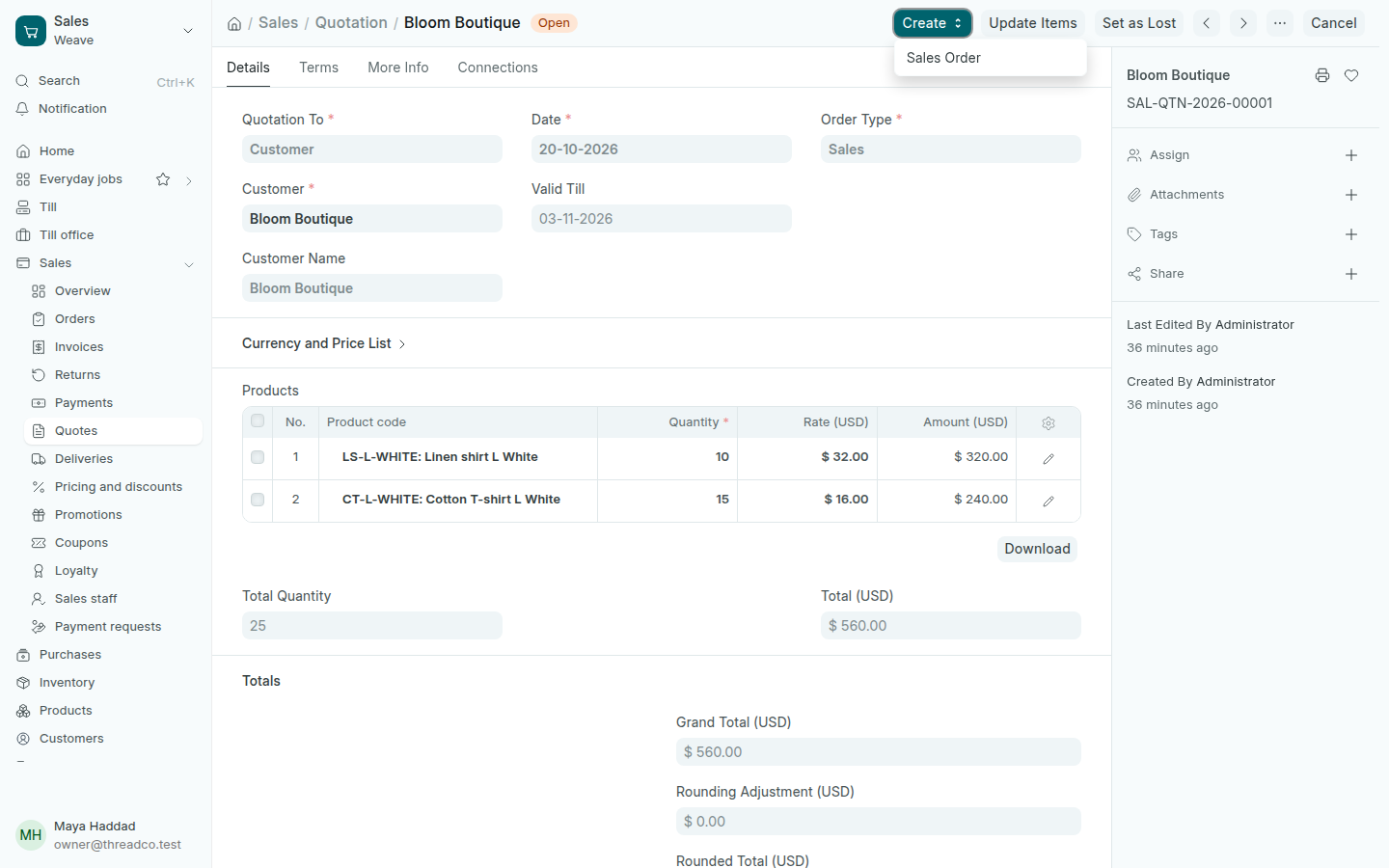Go to previous document arrow

pos(1206,23)
